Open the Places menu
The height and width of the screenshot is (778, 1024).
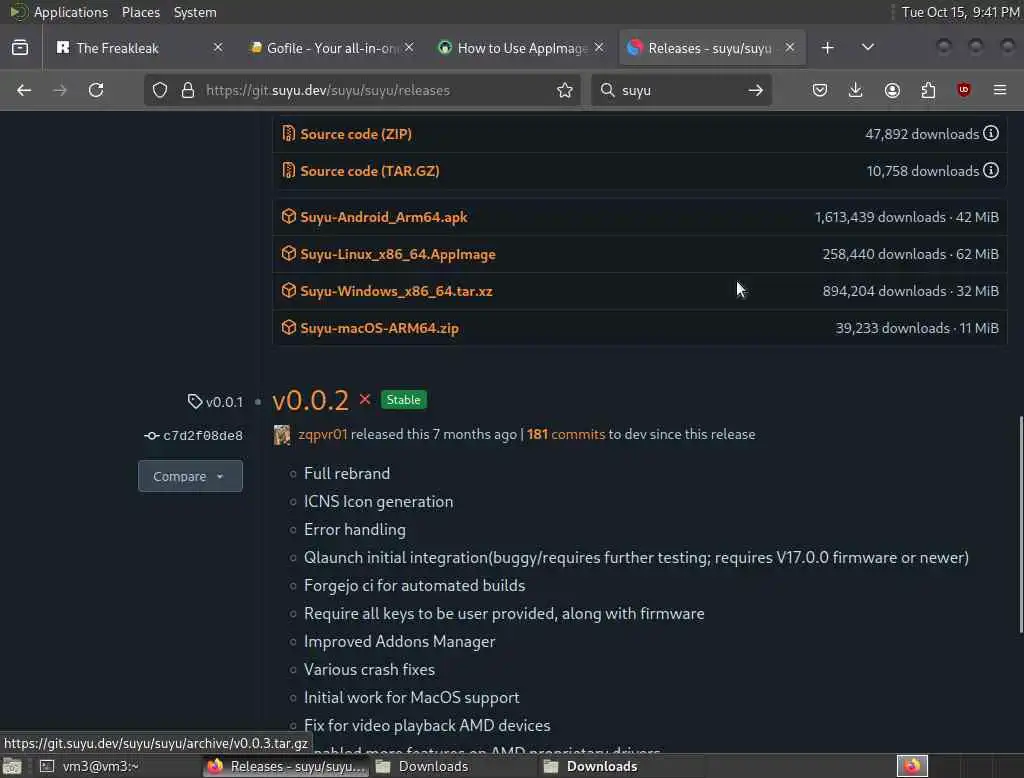(x=141, y=12)
